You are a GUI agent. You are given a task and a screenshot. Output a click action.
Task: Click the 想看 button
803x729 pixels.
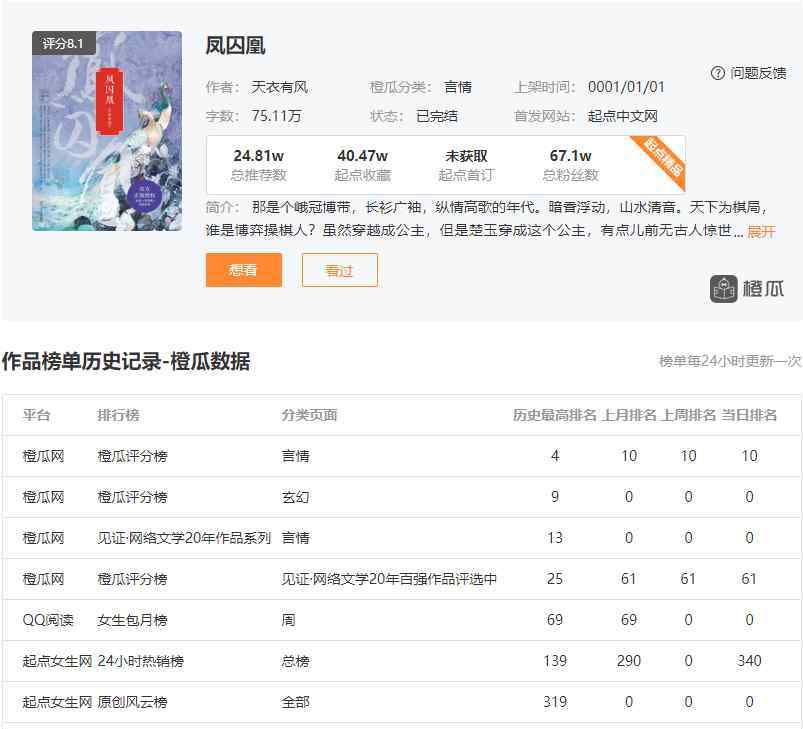click(244, 270)
